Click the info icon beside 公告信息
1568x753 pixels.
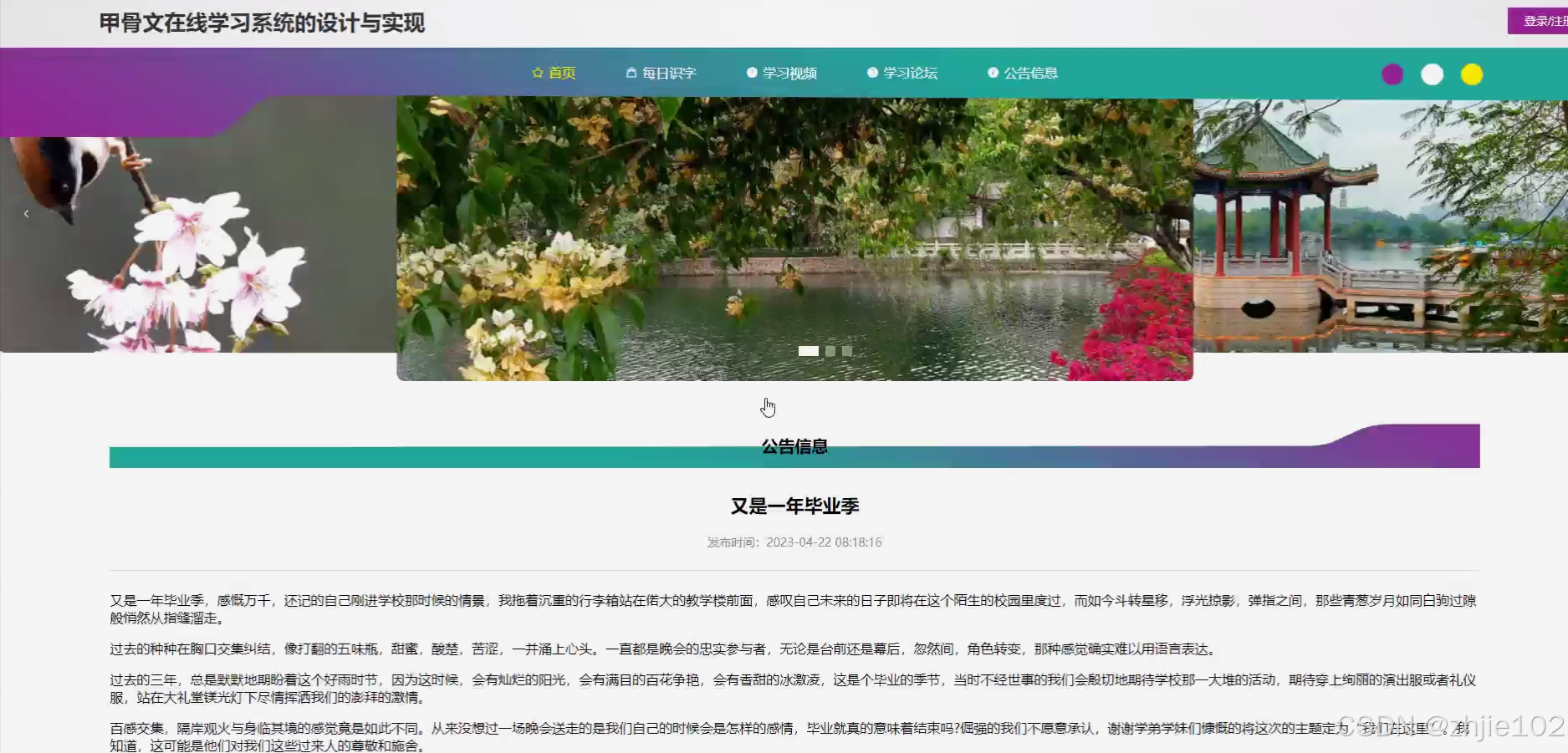pyautogui.click(x=993, y=72)
